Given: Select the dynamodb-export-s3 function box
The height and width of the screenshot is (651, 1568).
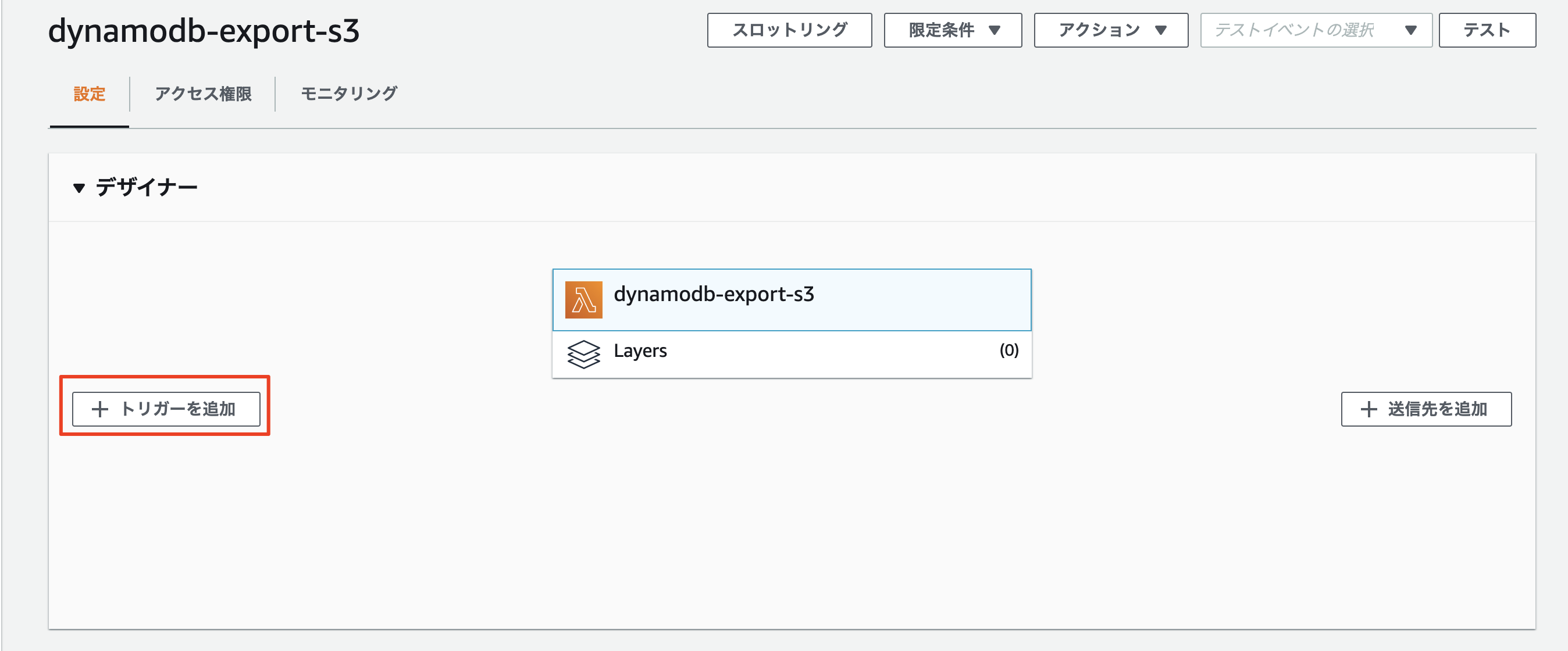Looking at the screenshot, I should (792, 300).
